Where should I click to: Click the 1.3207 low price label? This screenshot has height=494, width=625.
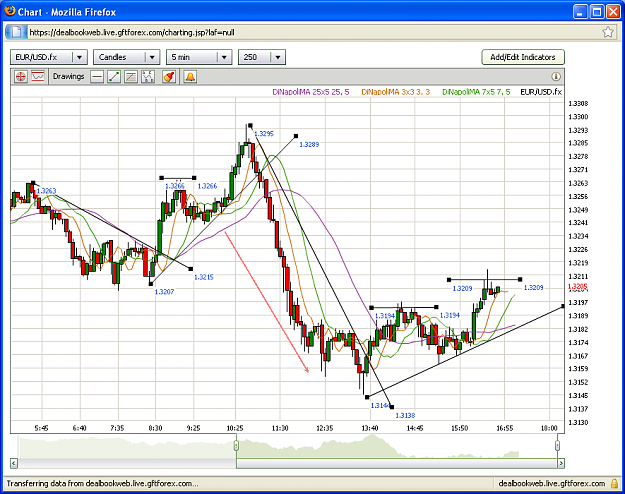tap(164, 292)
